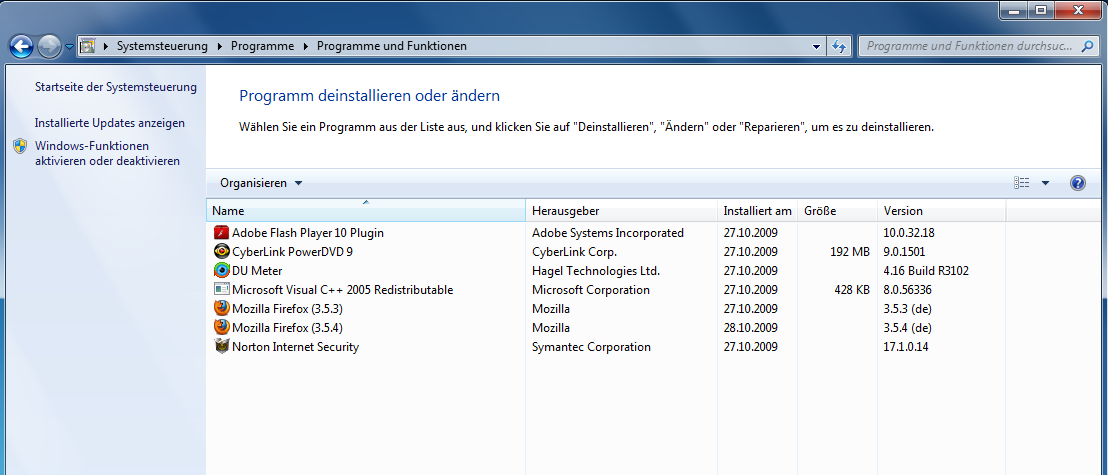Open the help question mark icon
Image resolution: width=1108 pixels, height=475 pixels.
(1077, 183)
